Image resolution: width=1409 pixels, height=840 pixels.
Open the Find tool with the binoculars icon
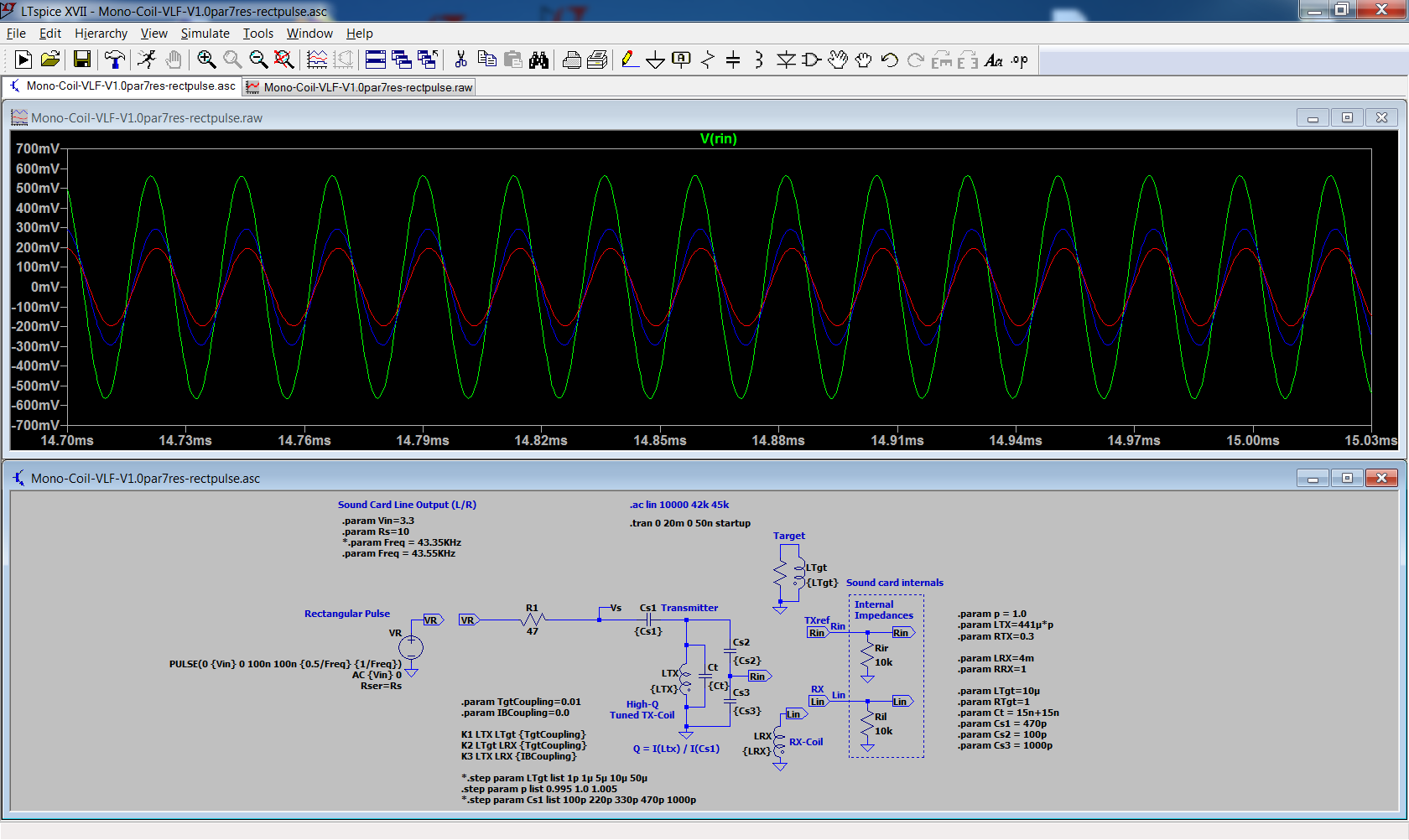539,60
